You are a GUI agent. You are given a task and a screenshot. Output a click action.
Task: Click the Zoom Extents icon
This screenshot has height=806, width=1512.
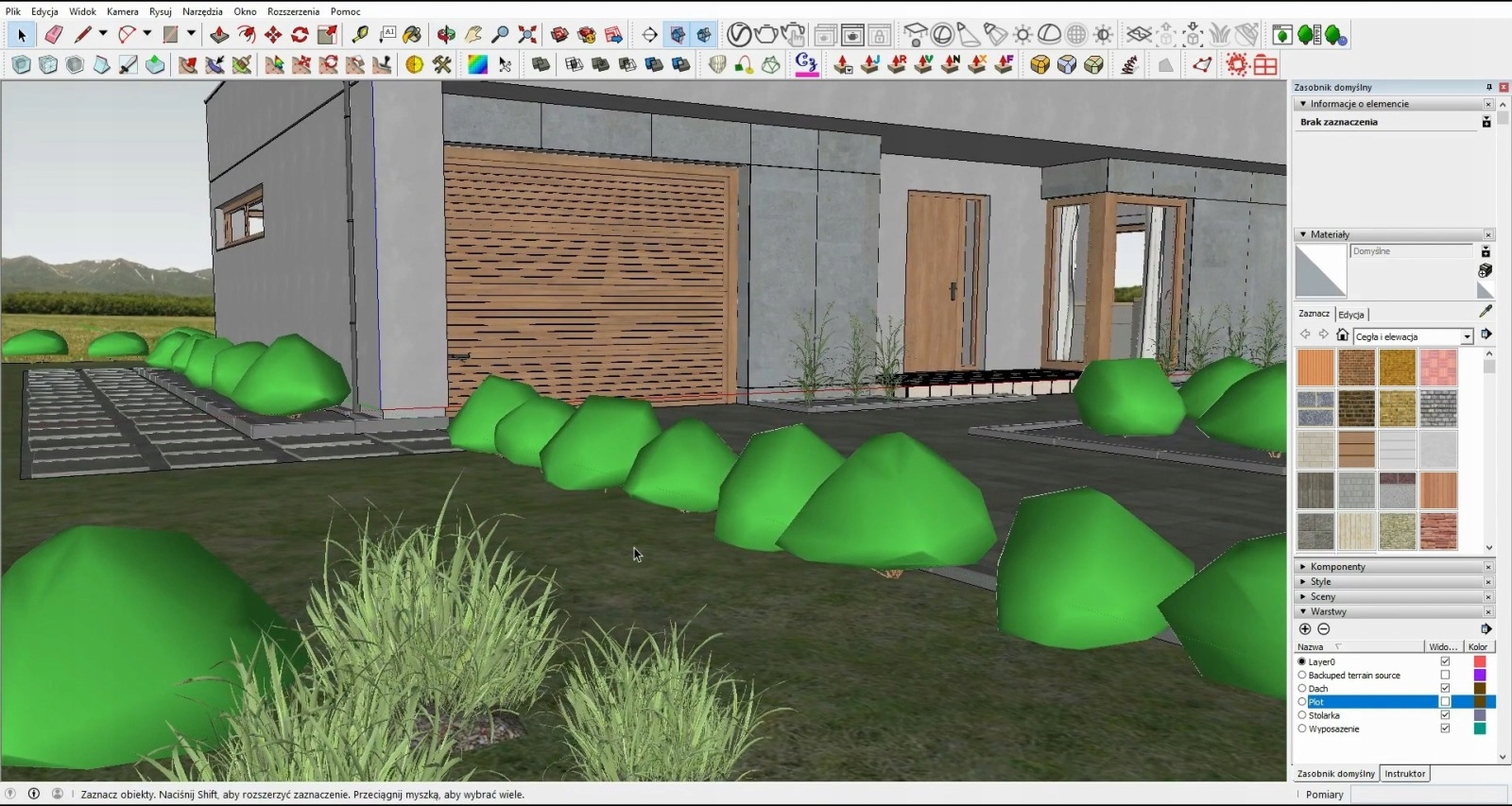point(527,35)
